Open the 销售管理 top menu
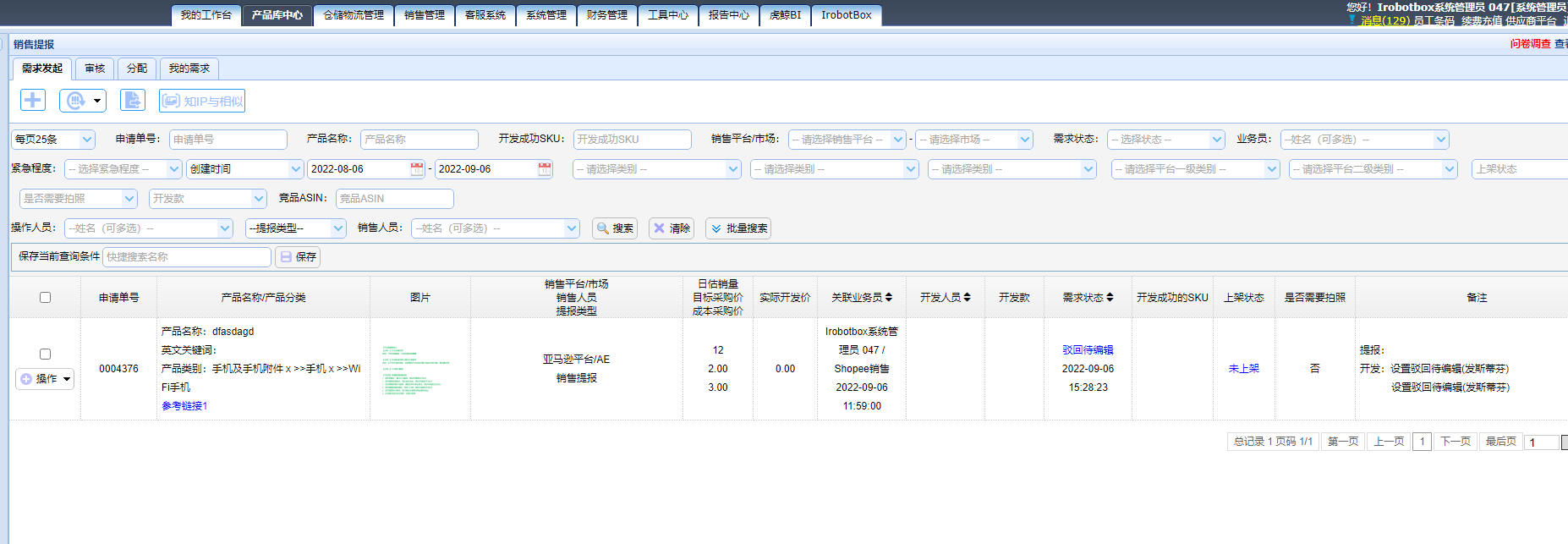The height and width of the screenshot is (544, 1568). 425,15
